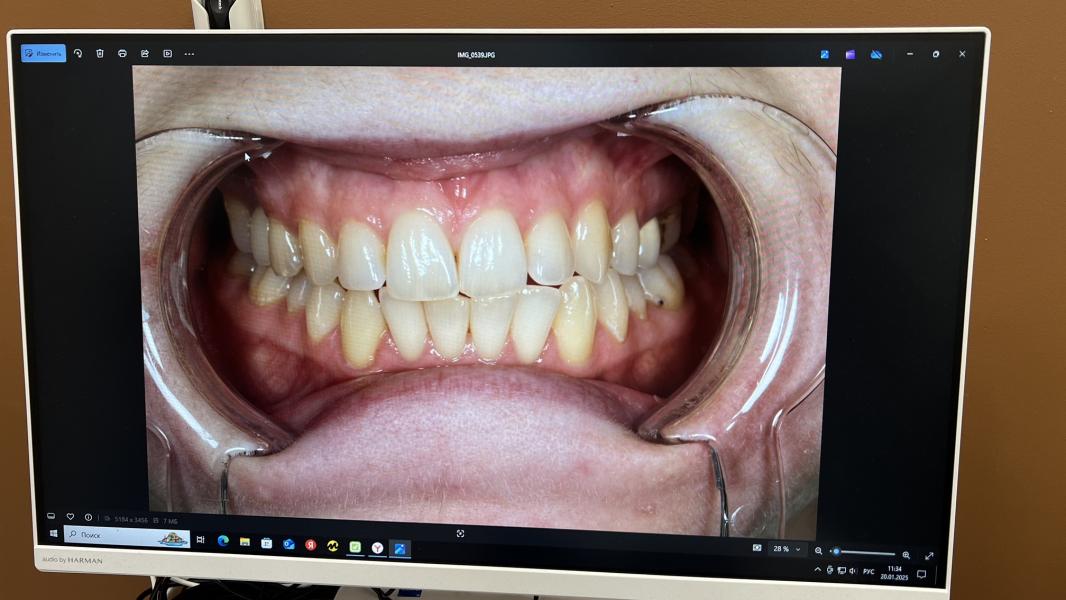Open Task View from the taskbar
The width and height of the screenshot is (1066, 600).
coord(201,540)
